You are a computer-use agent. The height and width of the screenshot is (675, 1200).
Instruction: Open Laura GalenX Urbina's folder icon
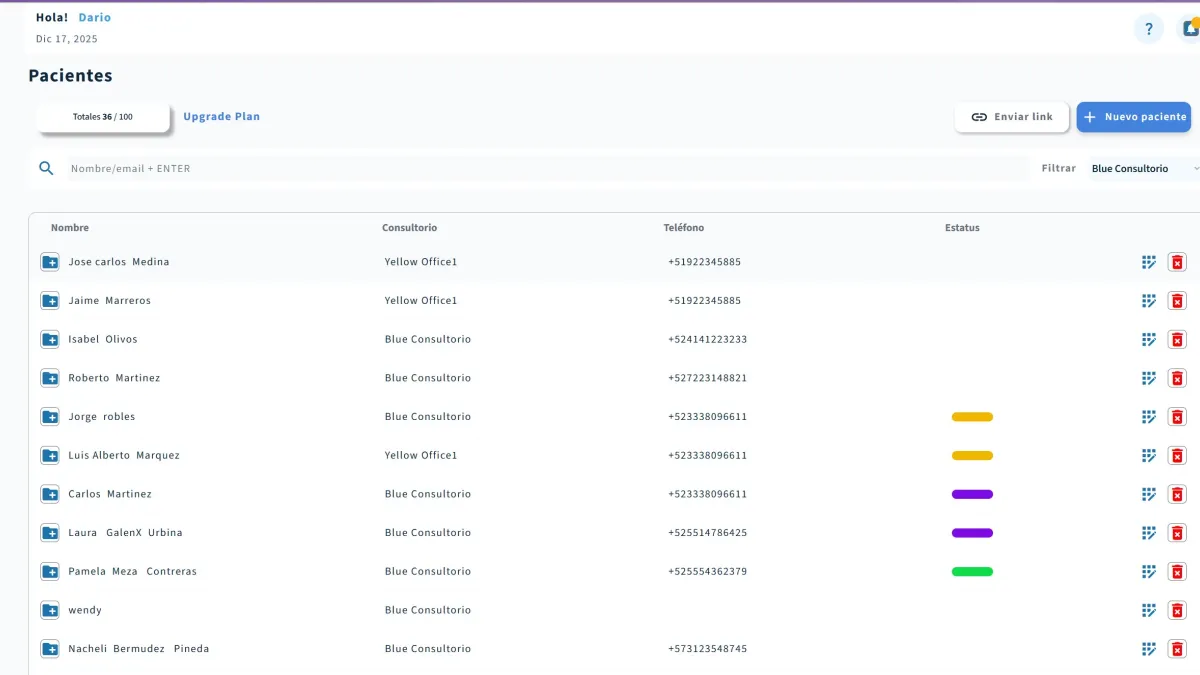50,533
